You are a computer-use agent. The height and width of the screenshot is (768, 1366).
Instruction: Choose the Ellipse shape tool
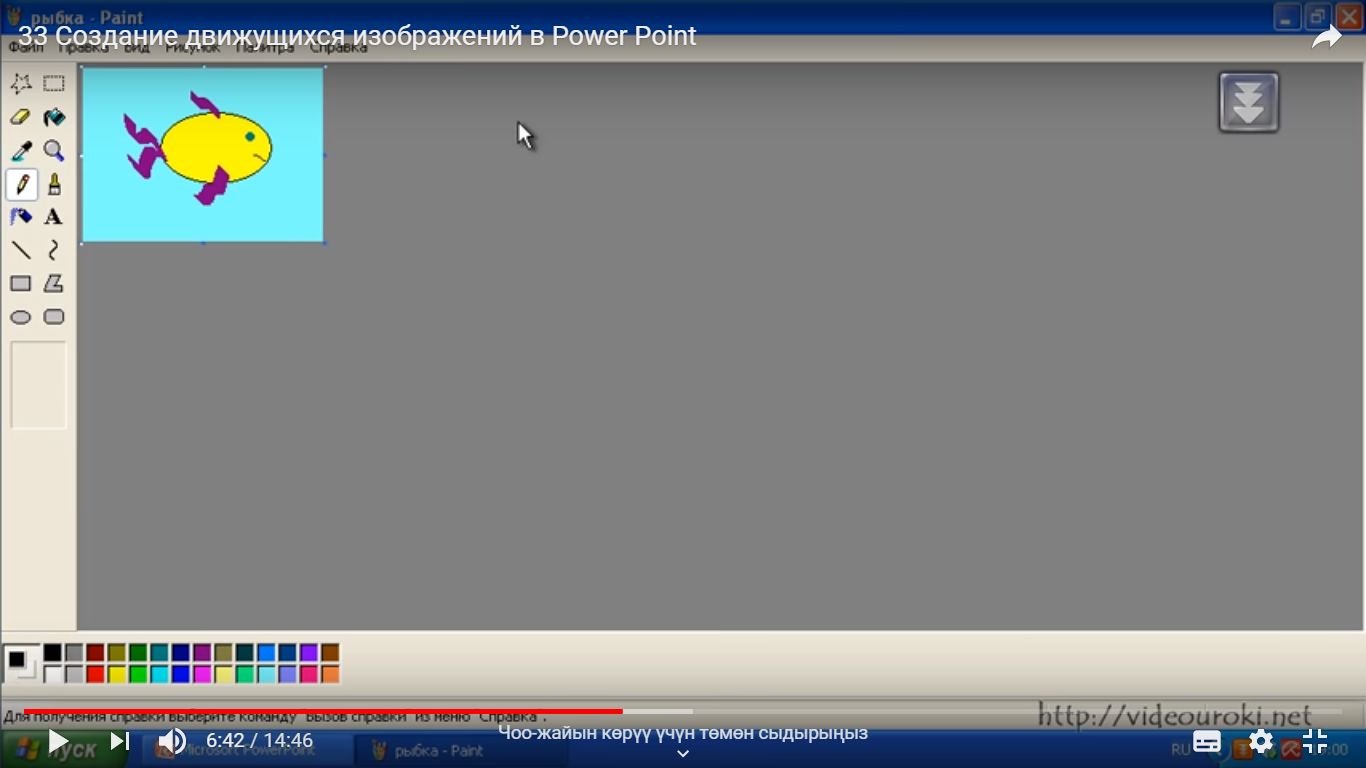[x=21, y=317]
